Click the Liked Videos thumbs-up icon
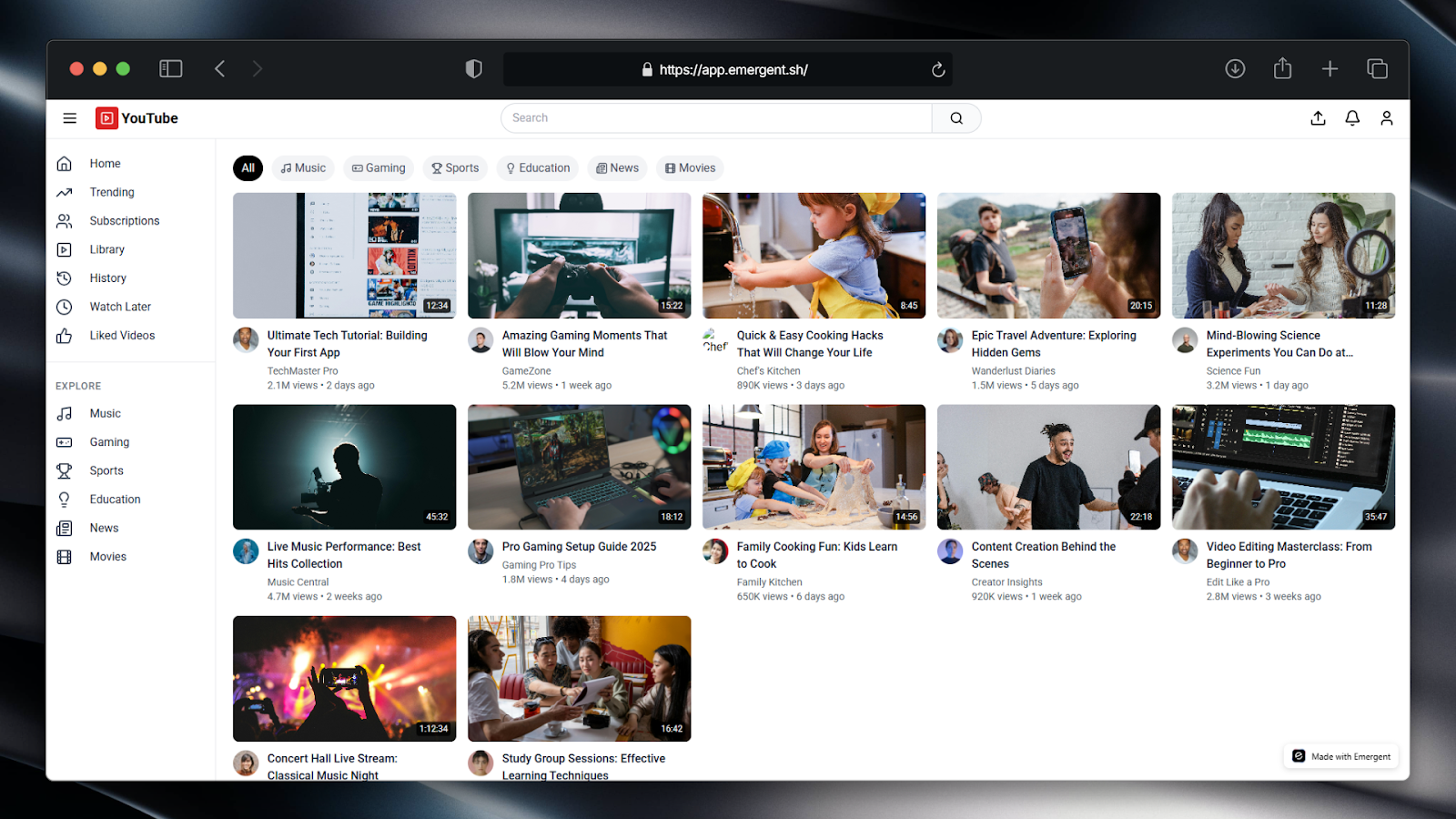The width and height of the screenshot is (1456, 819). pyautogui.click(x=65, y=336)
